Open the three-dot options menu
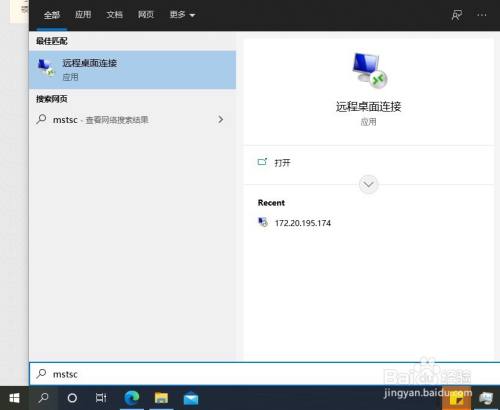The width and height of the screenshot is (500, 410). coord(482,15)
